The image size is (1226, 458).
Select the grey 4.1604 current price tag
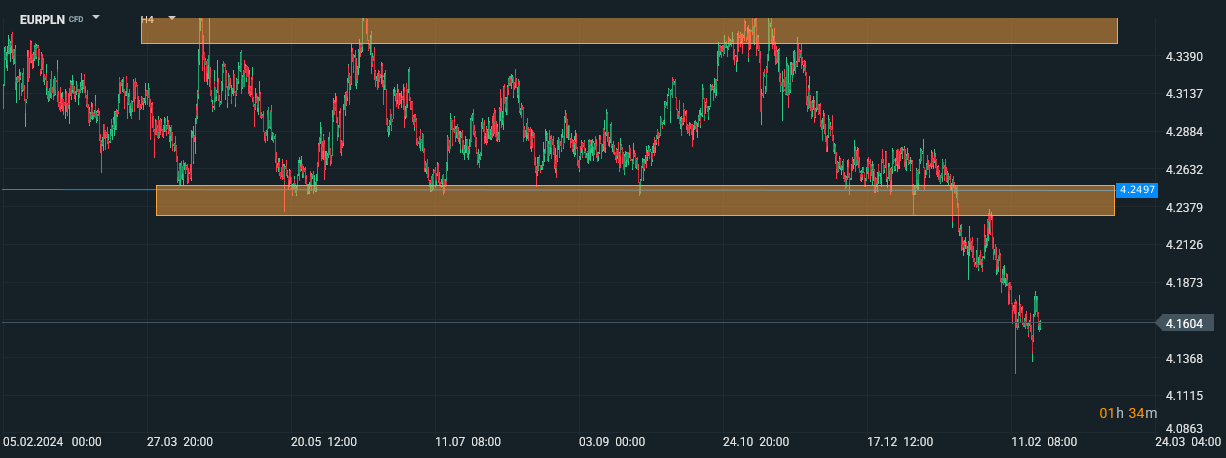[1184, 323]
